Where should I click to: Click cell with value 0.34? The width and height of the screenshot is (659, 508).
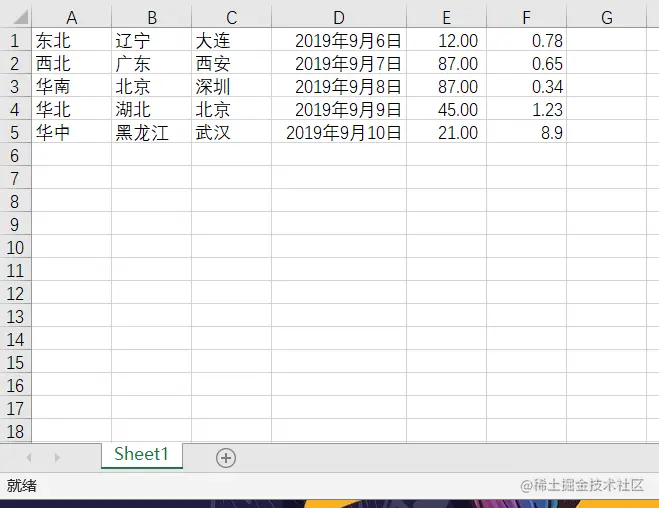point(527,87)
